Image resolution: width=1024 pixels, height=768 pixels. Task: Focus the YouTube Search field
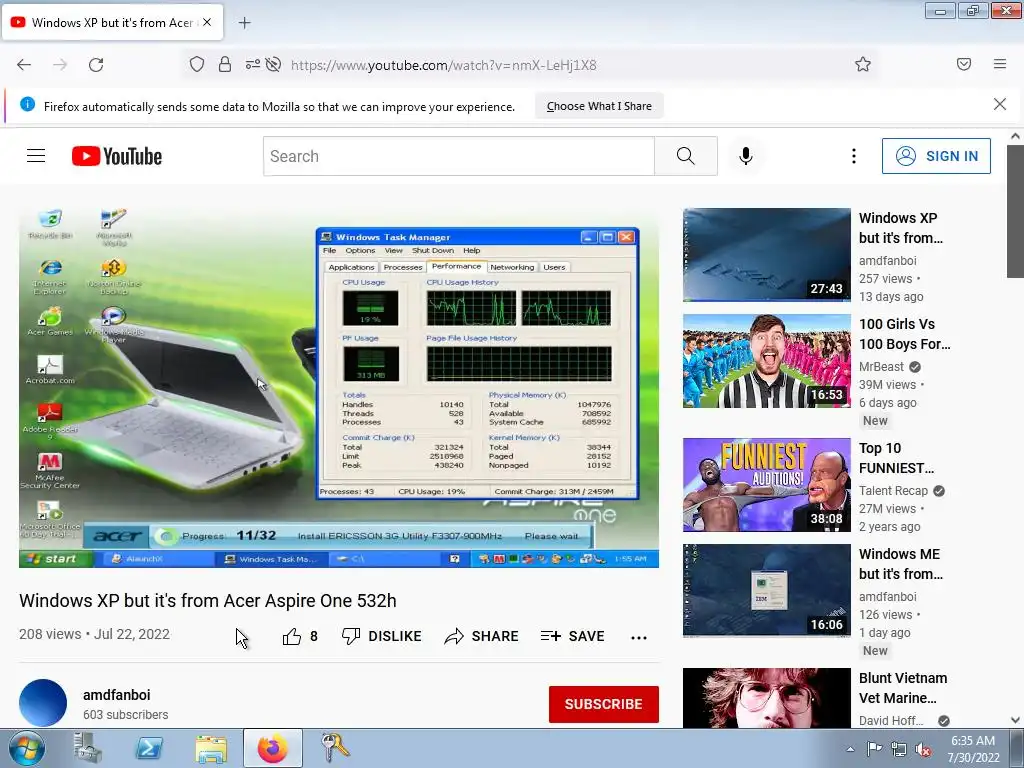(x=458, y=156)
